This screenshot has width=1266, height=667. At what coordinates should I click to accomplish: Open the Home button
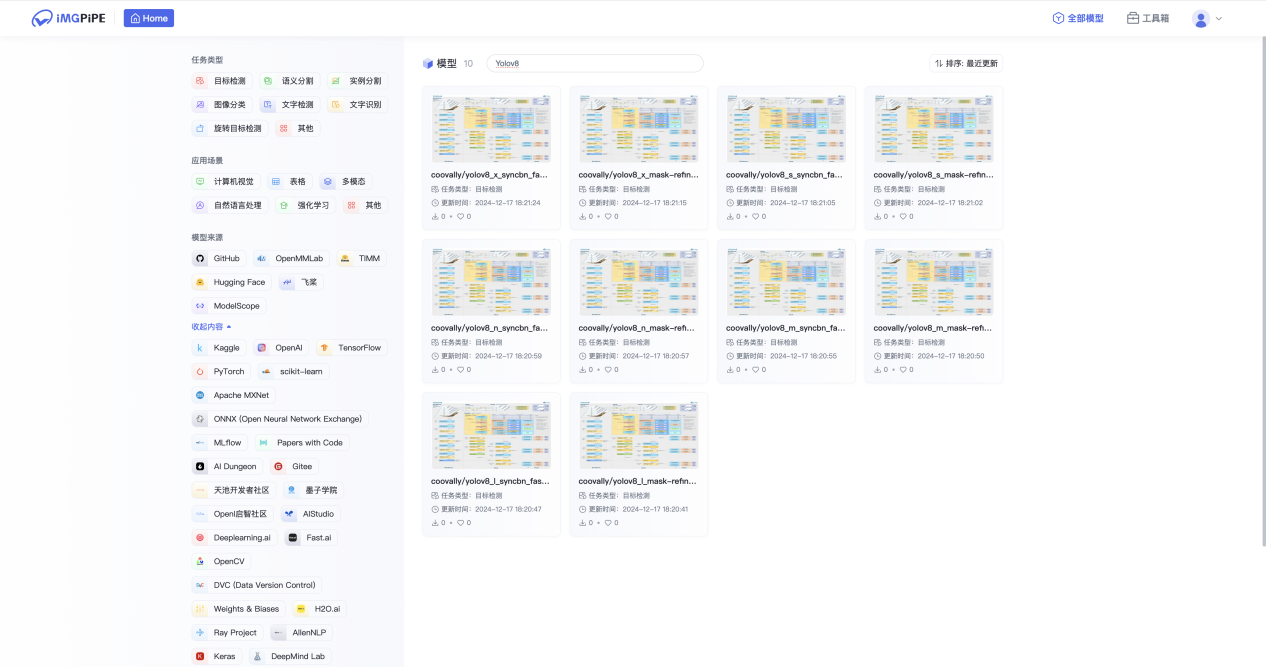coord(149,18)
